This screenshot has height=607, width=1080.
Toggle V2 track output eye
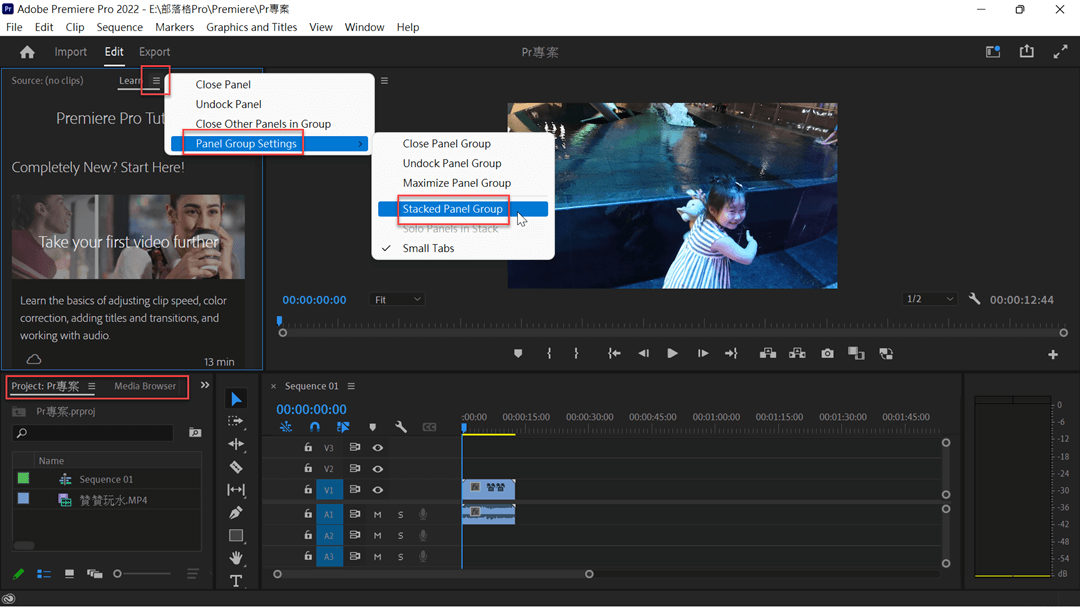pyautogui.click(x=377, y=469)
